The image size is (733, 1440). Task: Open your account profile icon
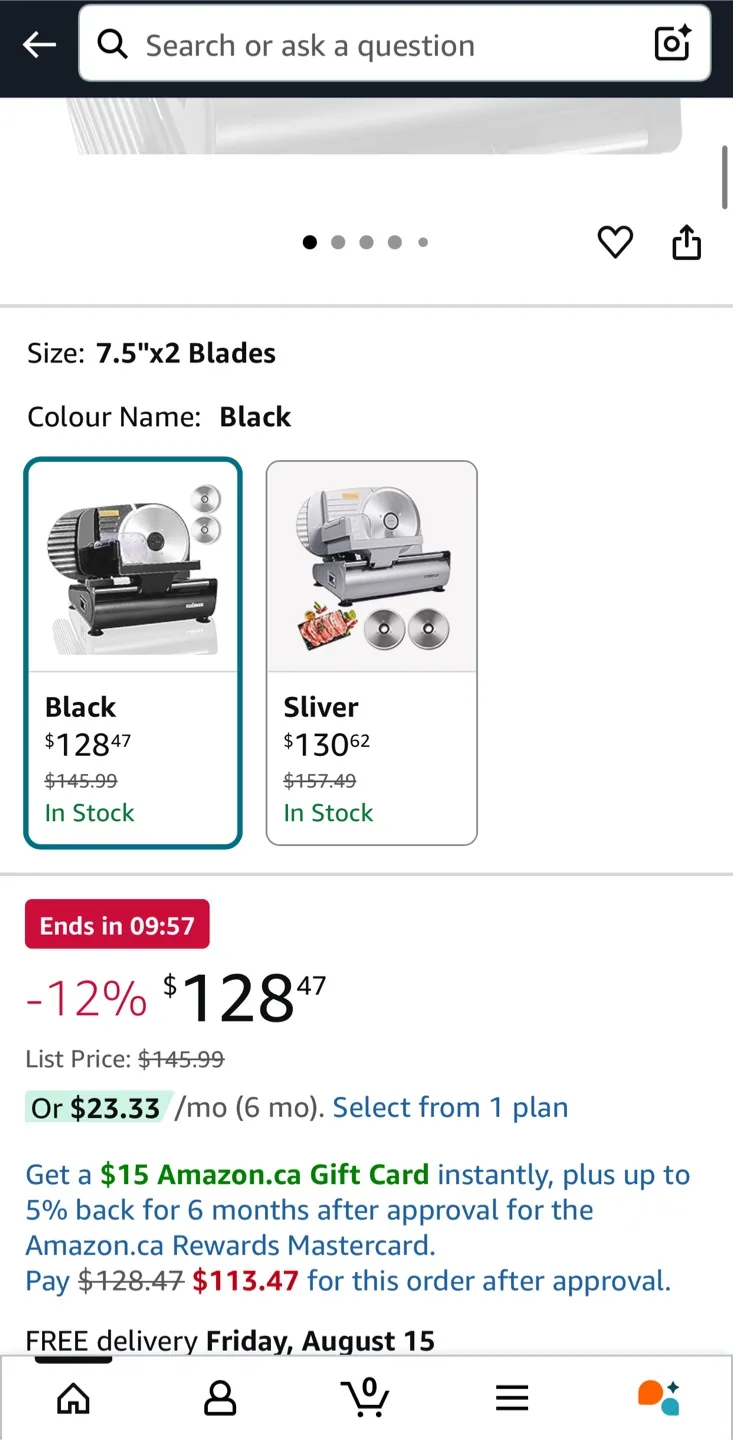[x=219, y=1398]
